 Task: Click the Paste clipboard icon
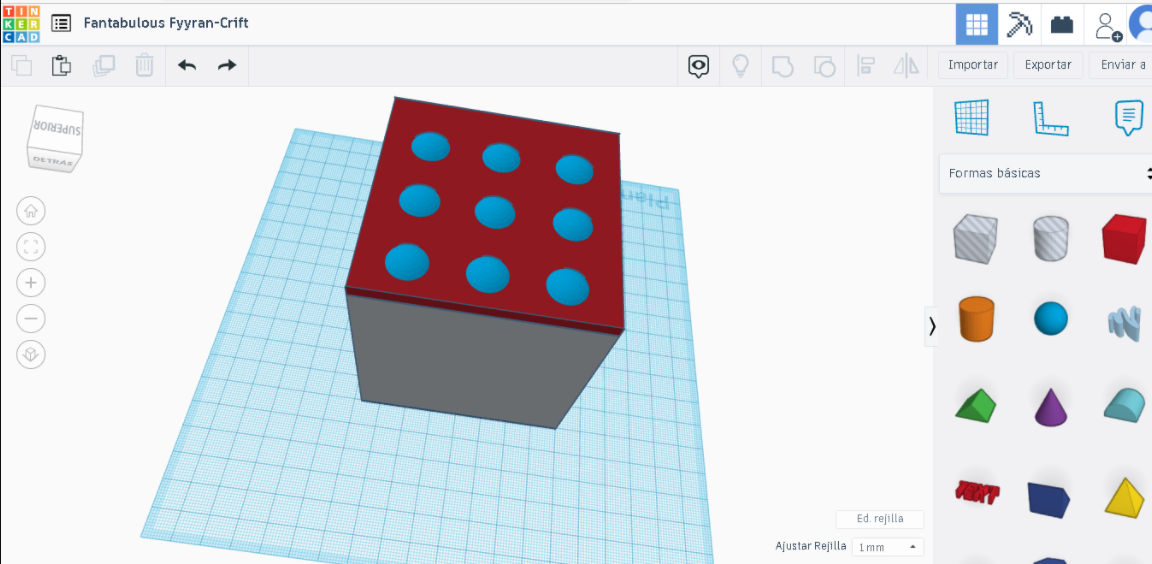point(62,65)
